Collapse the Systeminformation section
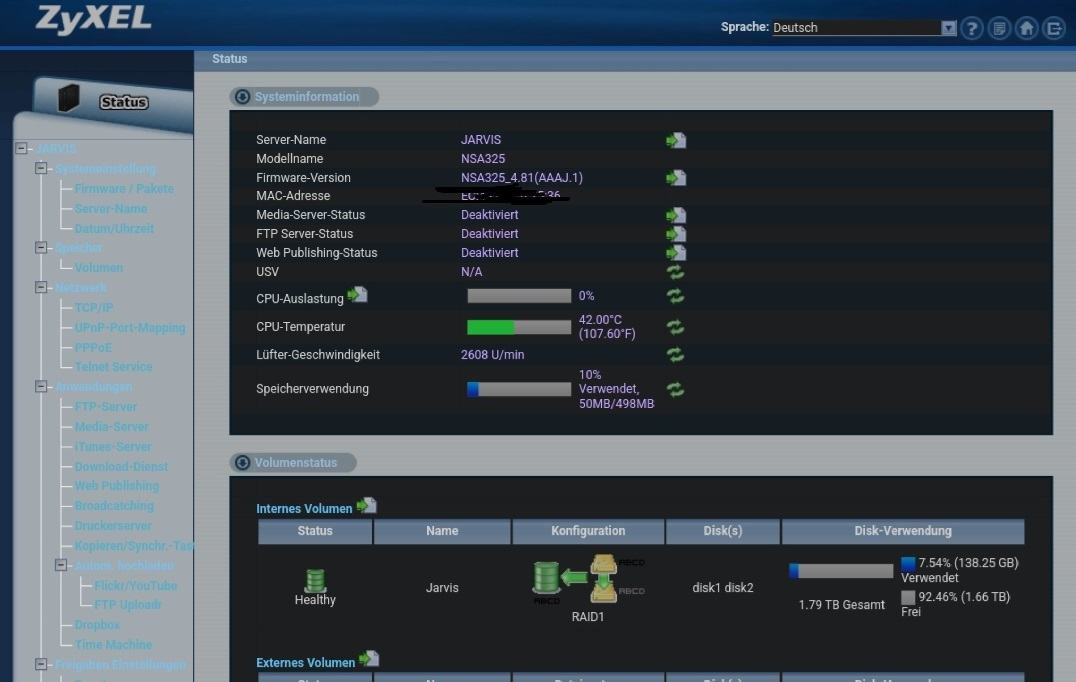This screenshot has width=1076, height=682. click(242, 97)
